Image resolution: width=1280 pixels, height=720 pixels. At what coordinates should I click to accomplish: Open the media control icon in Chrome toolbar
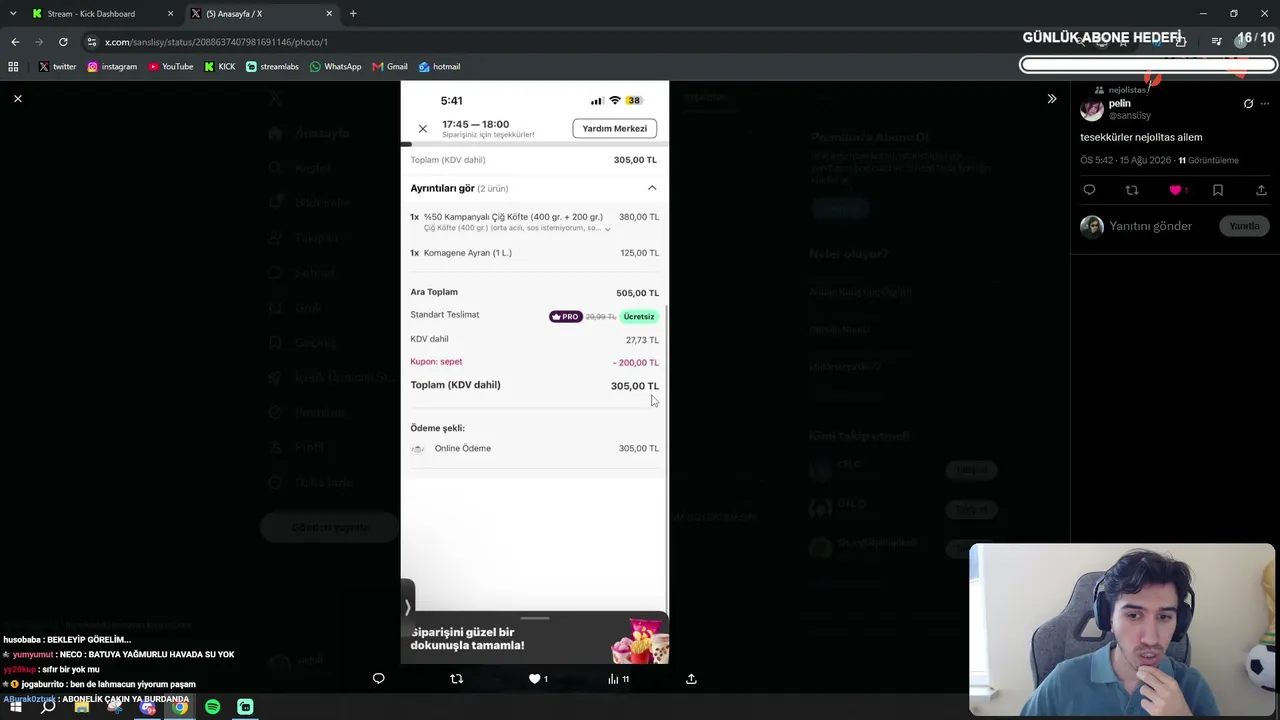(x=1216, y=41)
